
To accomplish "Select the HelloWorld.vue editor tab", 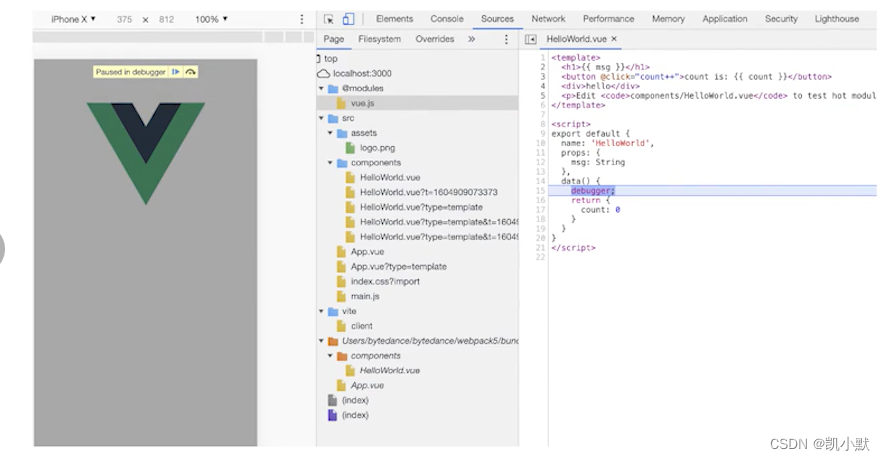I will [x=576, y=39].
